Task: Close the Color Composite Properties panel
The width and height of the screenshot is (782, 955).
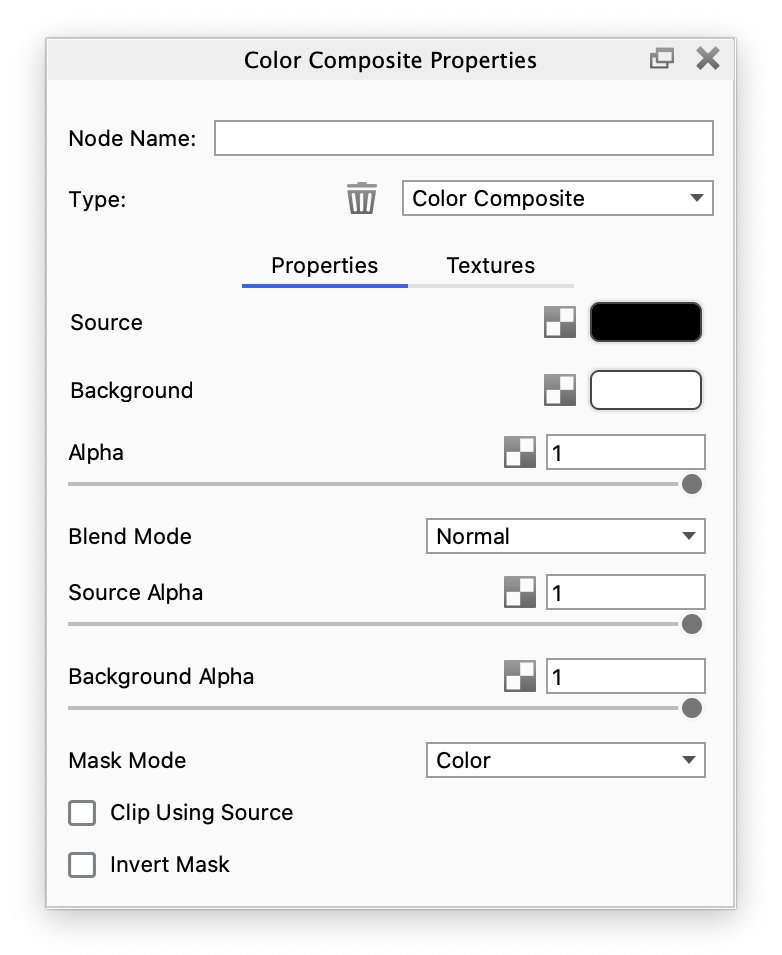Action: pyautogui.click(x=708, y=58)
